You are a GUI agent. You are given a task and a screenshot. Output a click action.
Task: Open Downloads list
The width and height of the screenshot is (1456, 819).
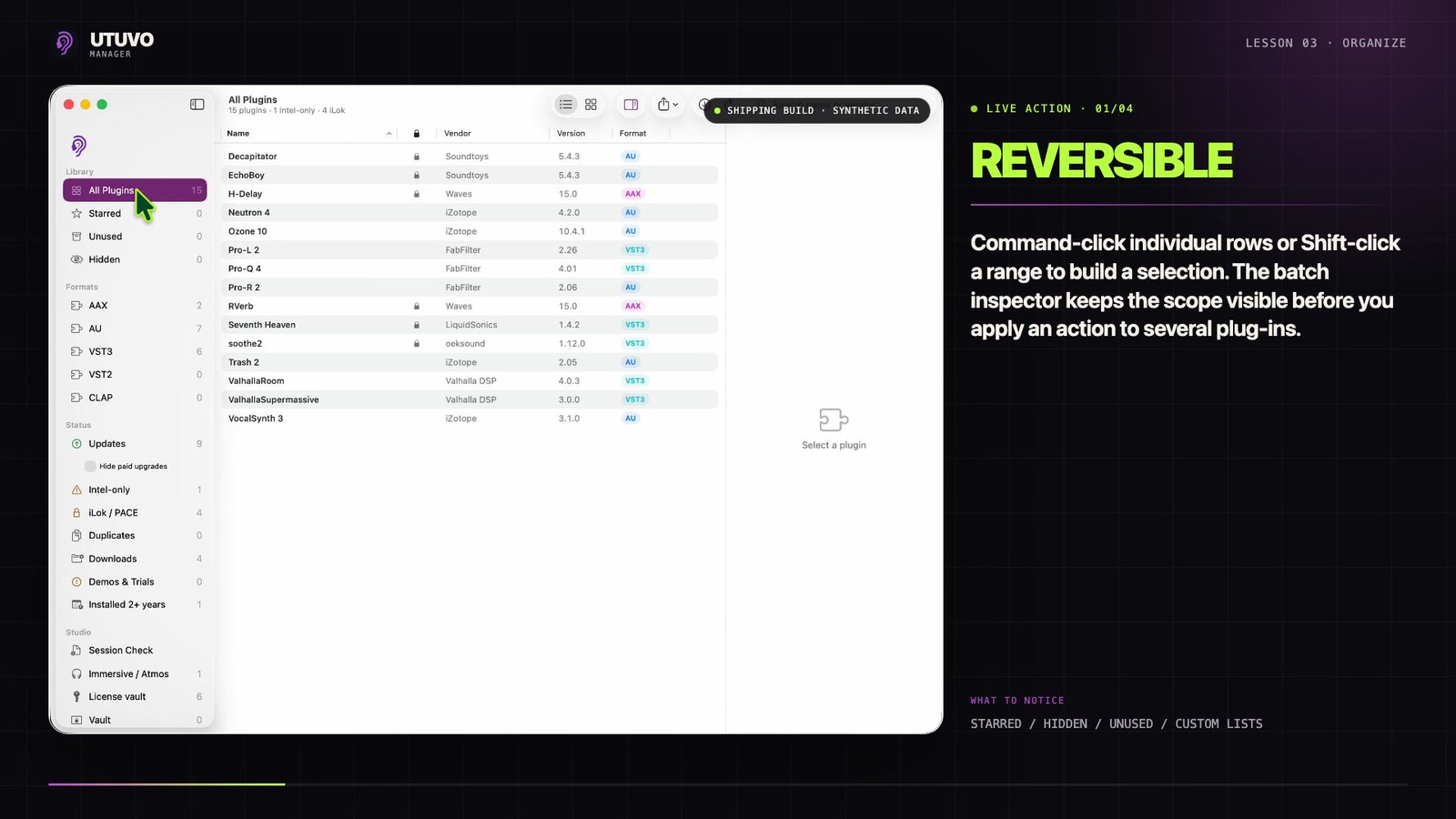point(135,559)
